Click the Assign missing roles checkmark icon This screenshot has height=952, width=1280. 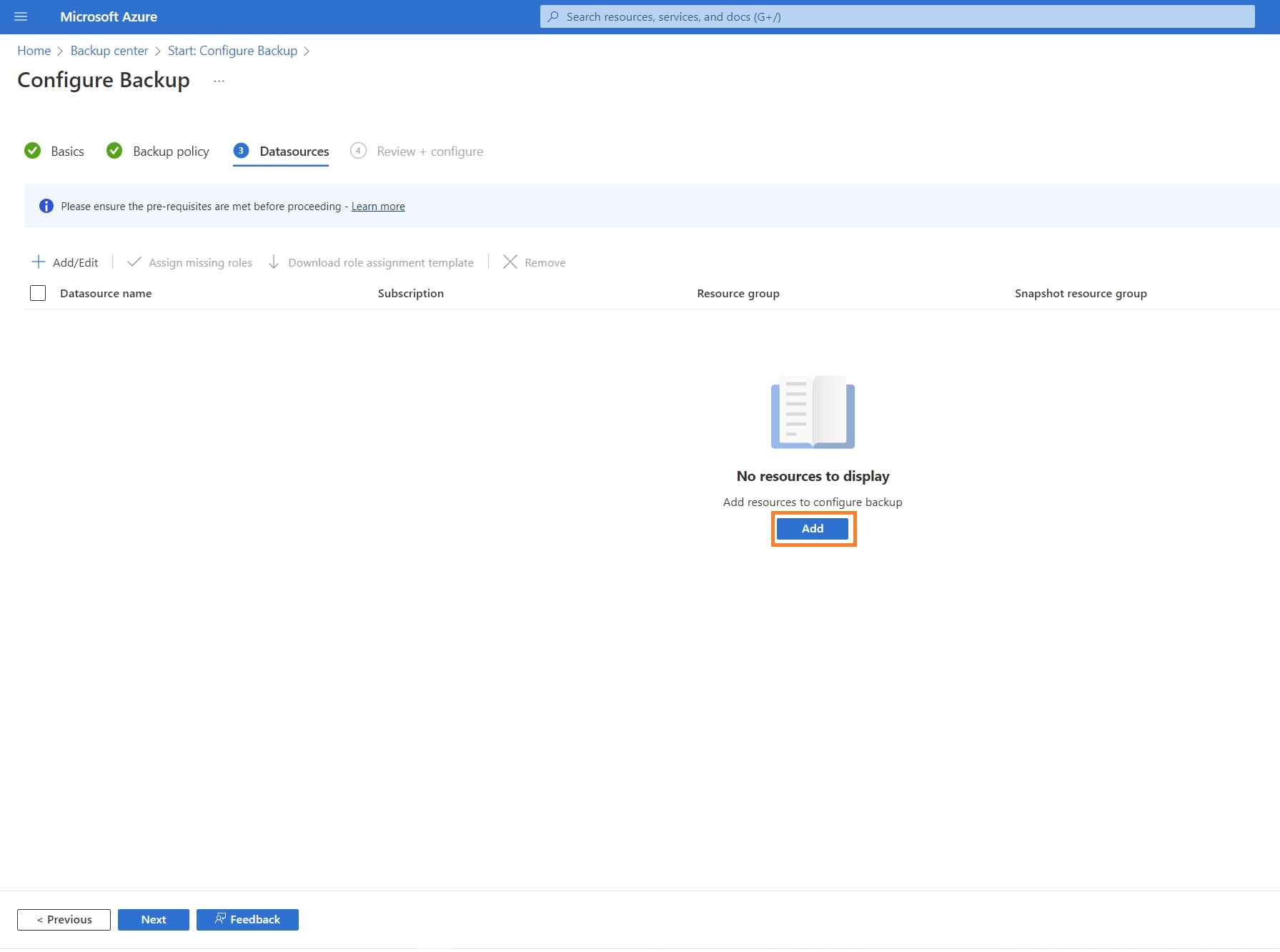coord(134,262)
